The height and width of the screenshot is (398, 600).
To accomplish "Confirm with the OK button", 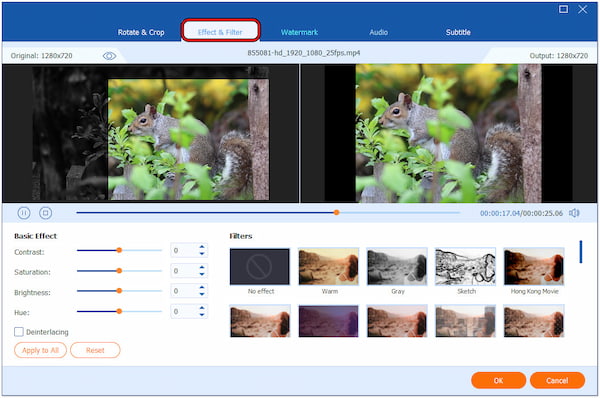I will pos(498,380).
